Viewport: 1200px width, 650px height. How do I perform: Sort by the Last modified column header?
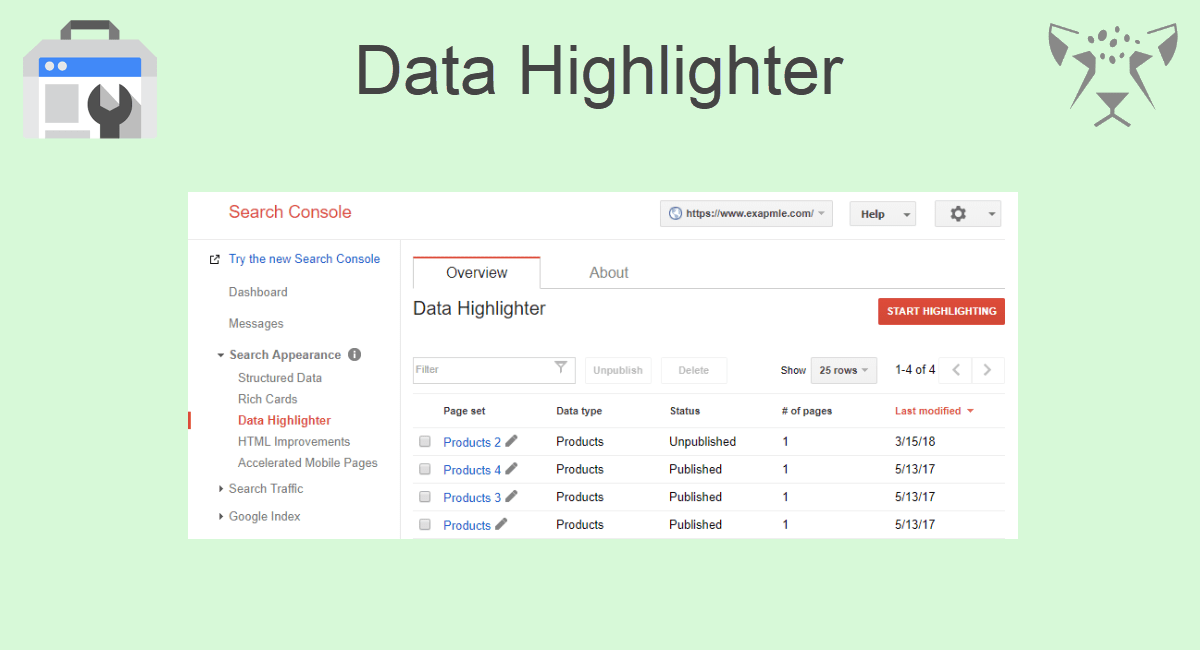(928, 411)
